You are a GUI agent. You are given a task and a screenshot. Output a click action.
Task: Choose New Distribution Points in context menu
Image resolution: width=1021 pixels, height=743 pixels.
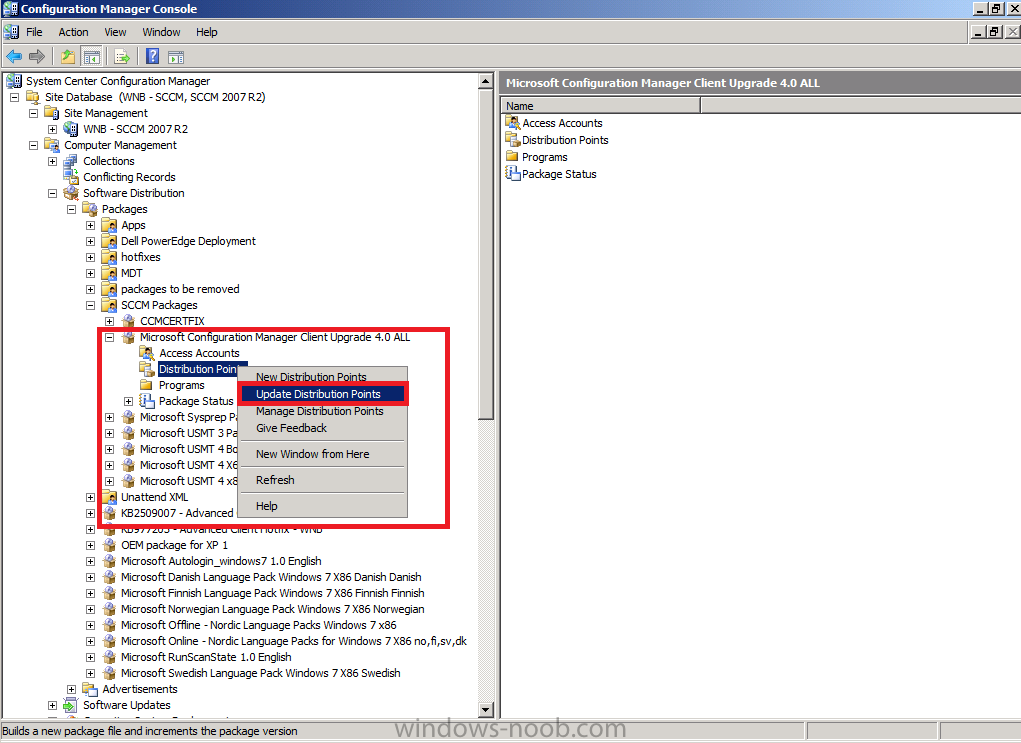[323, 377]
